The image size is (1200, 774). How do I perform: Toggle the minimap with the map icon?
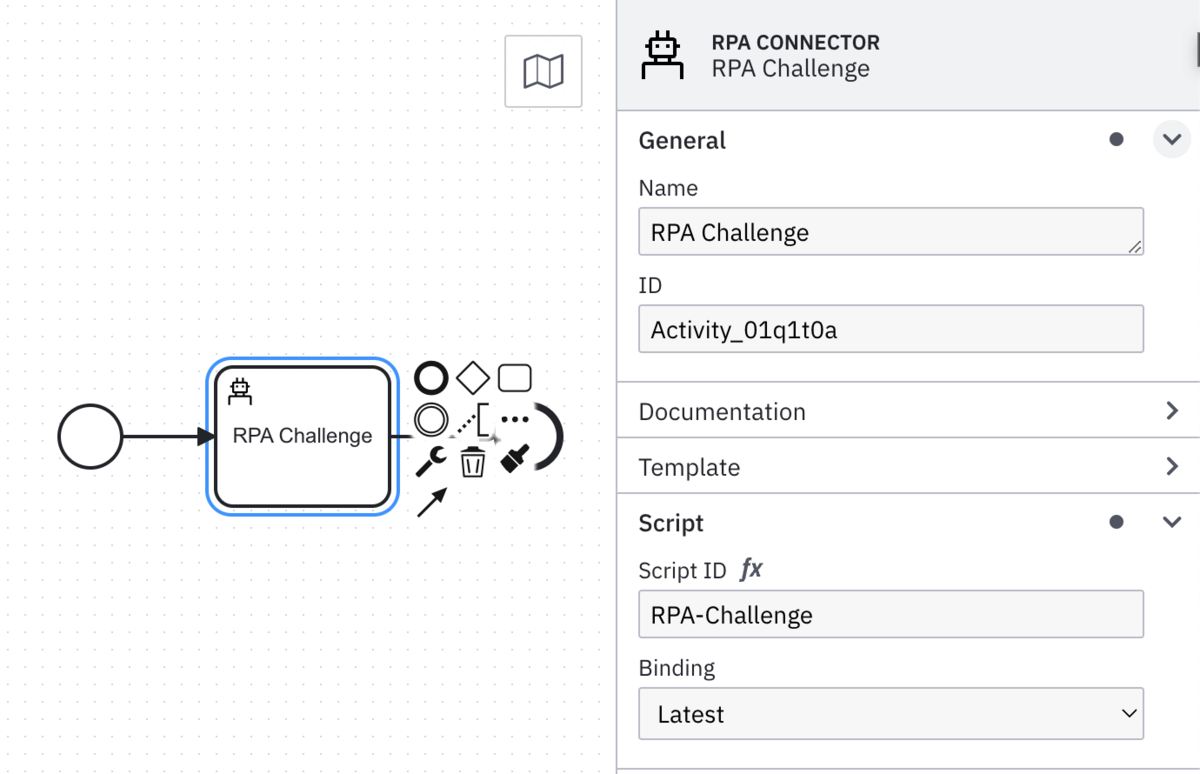pyautogui.click(x=544, y=71)
